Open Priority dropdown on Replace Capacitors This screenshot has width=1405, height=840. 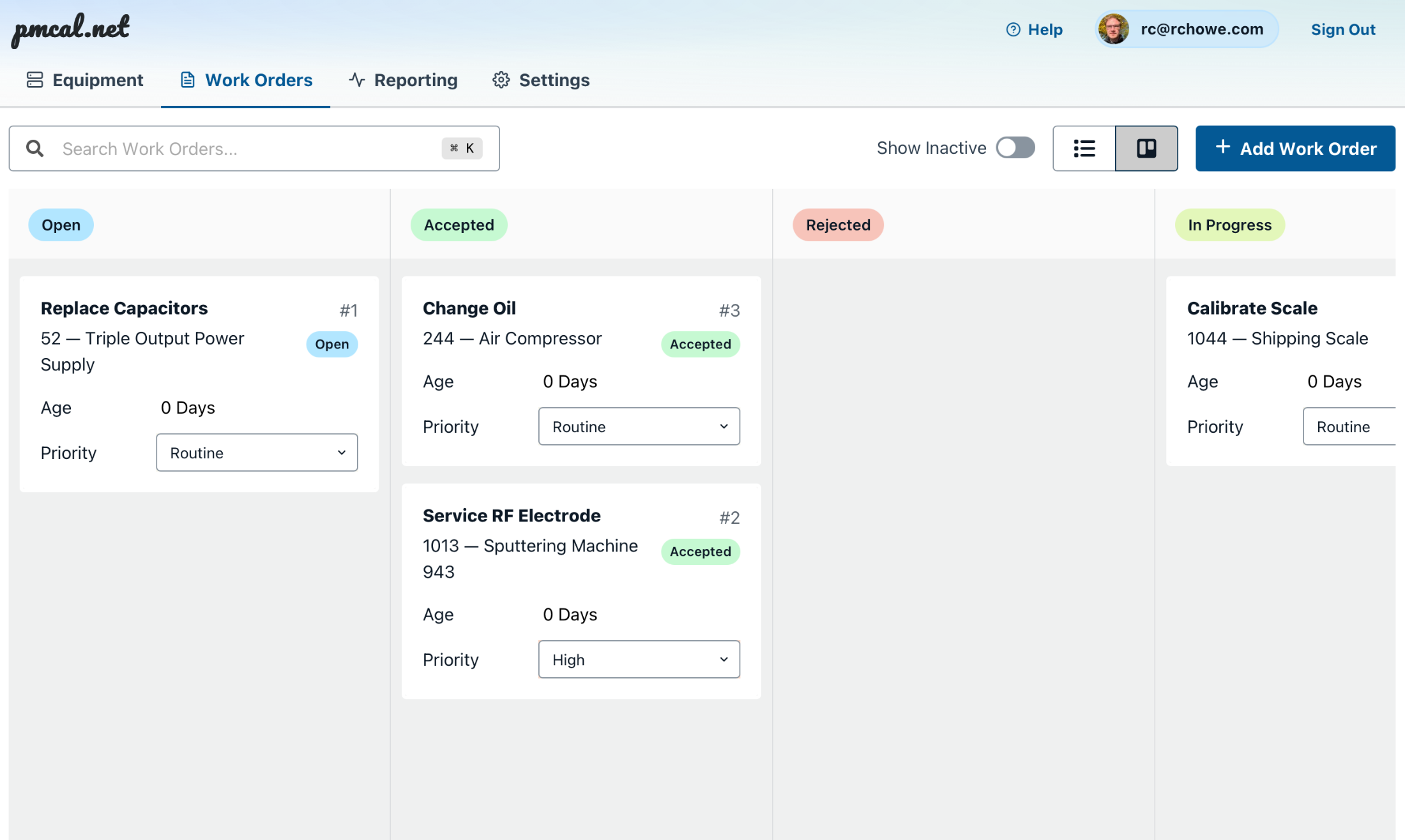point(257,453)
